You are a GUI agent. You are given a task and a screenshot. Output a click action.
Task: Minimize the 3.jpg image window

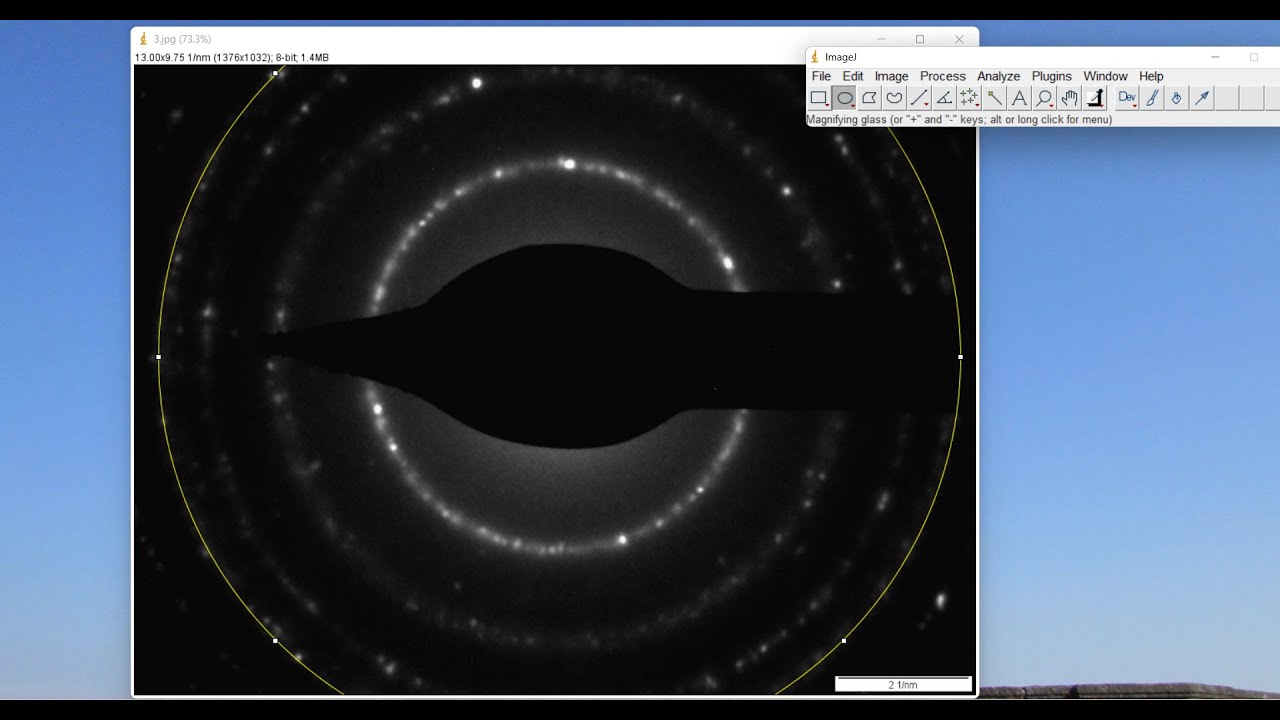882,39
